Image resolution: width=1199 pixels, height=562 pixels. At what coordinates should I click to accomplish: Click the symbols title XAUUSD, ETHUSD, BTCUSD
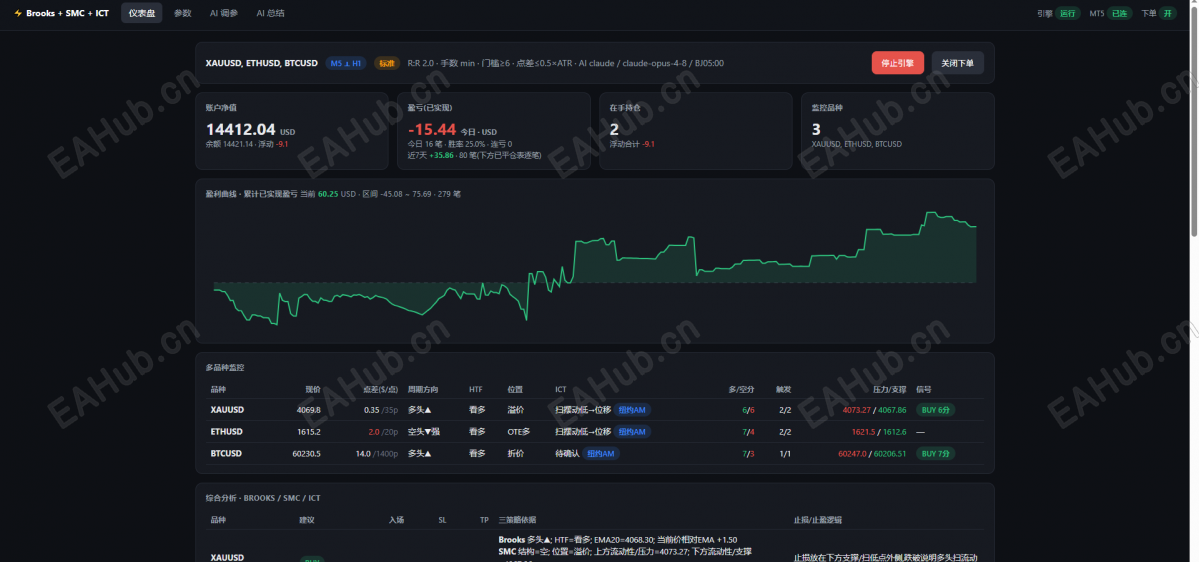[x=262, y=63]
